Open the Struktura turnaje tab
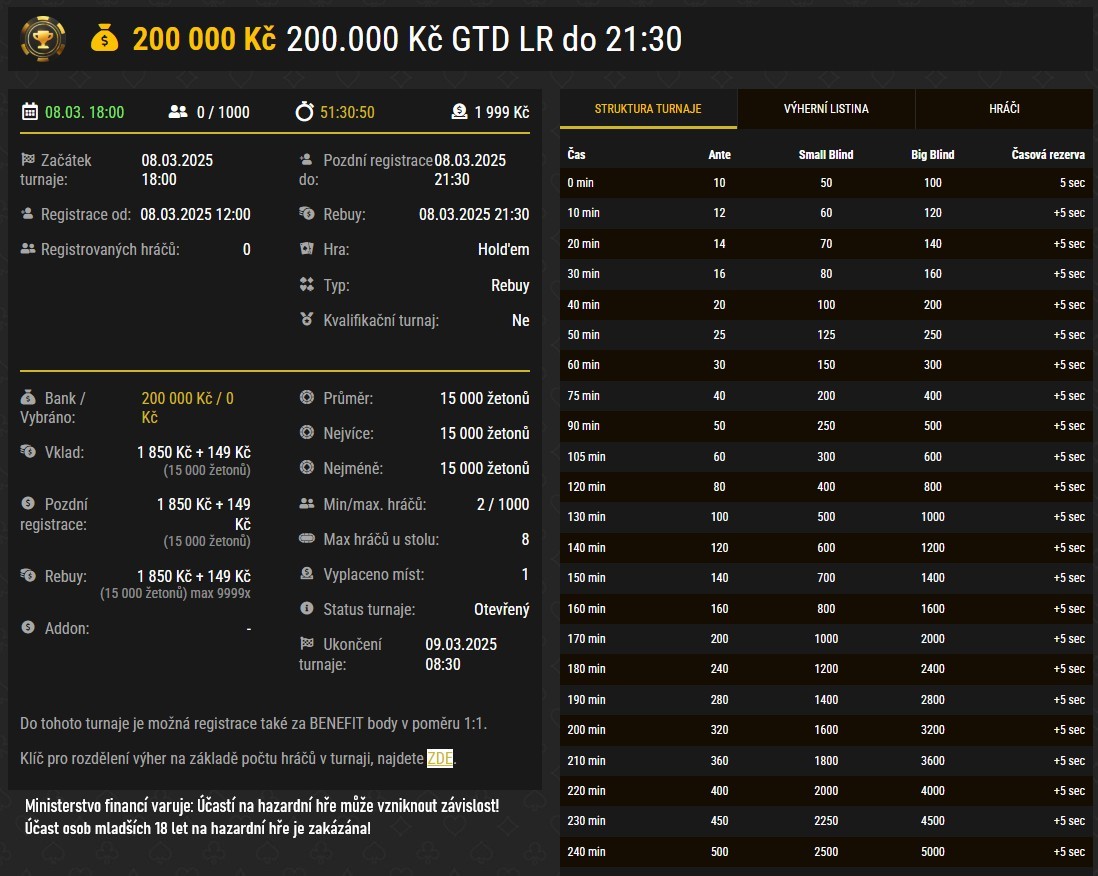Viewport: 1098px width, 876px height. [648, 109]
